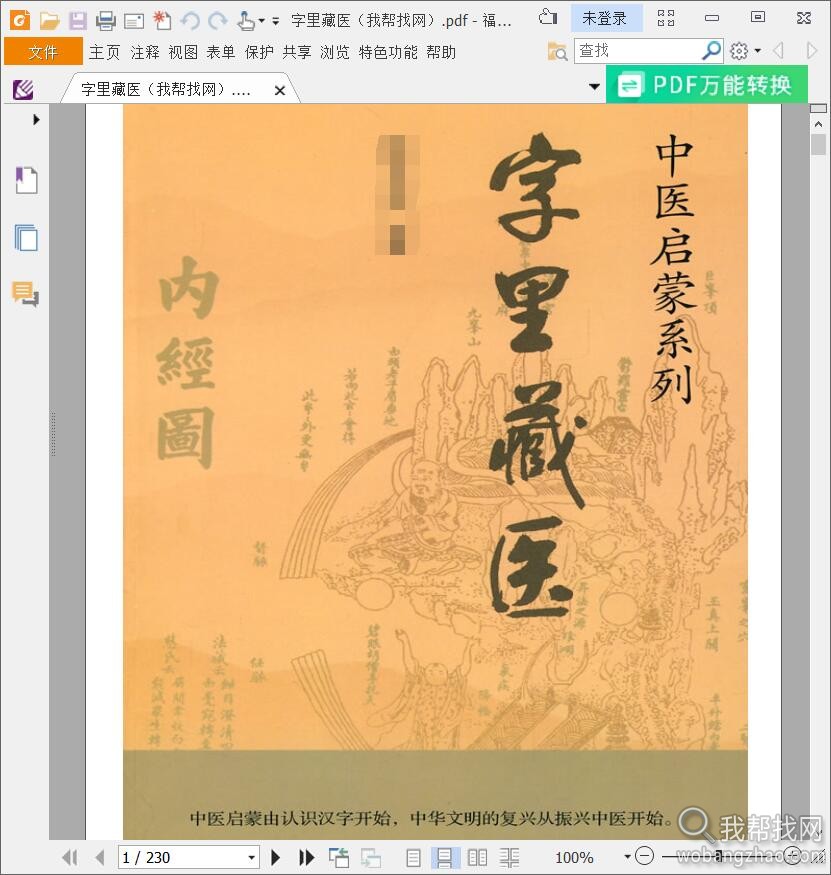Open the 特色功能 tab

click(388, 52)
